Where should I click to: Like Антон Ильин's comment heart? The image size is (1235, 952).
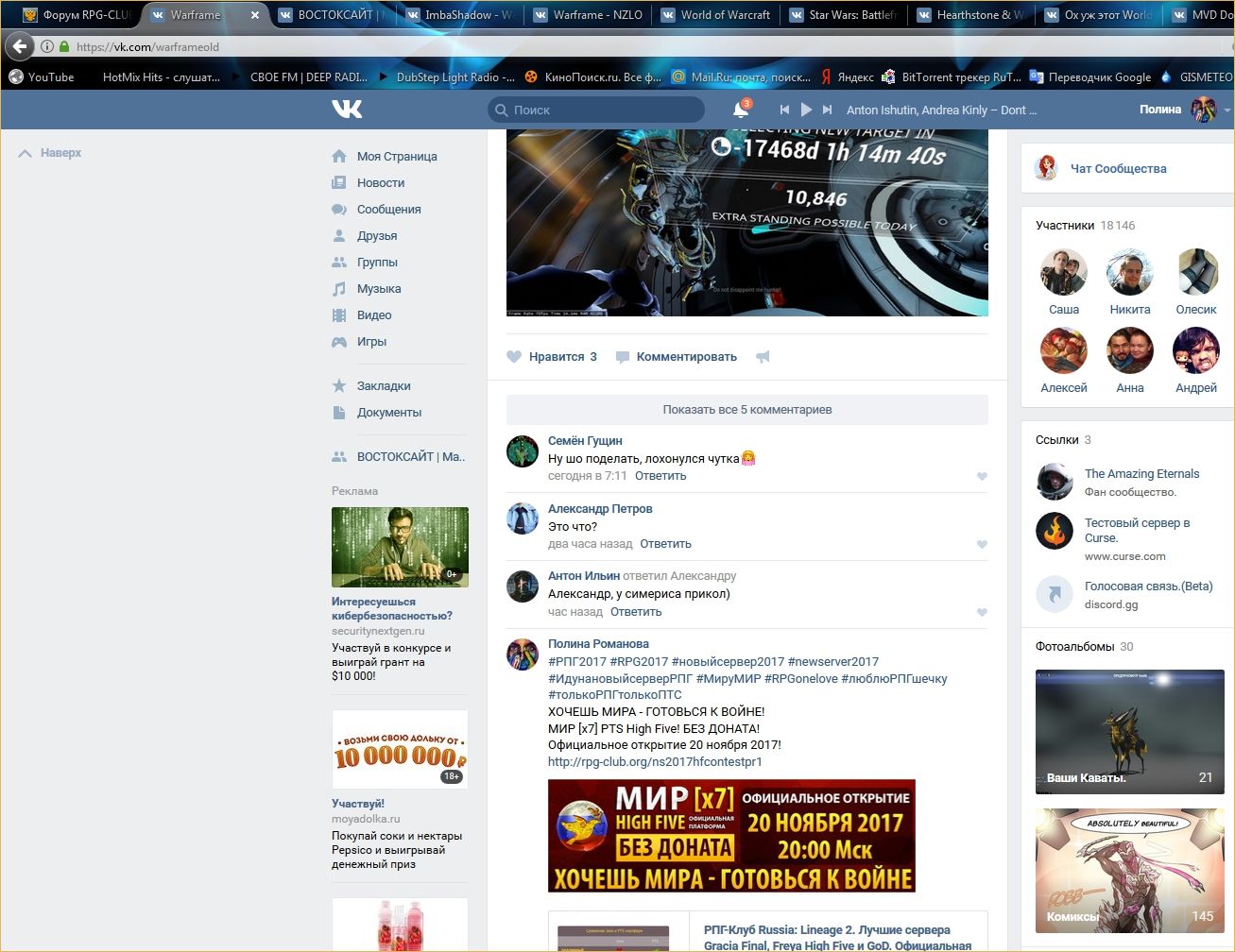pos(982,613)
